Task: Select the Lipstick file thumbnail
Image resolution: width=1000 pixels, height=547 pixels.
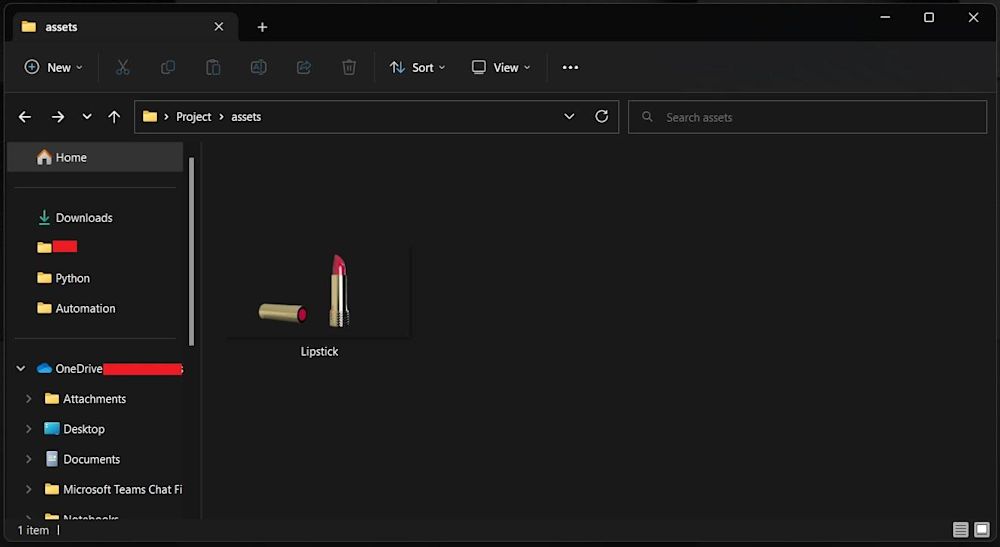Action: tap(319, 291)
